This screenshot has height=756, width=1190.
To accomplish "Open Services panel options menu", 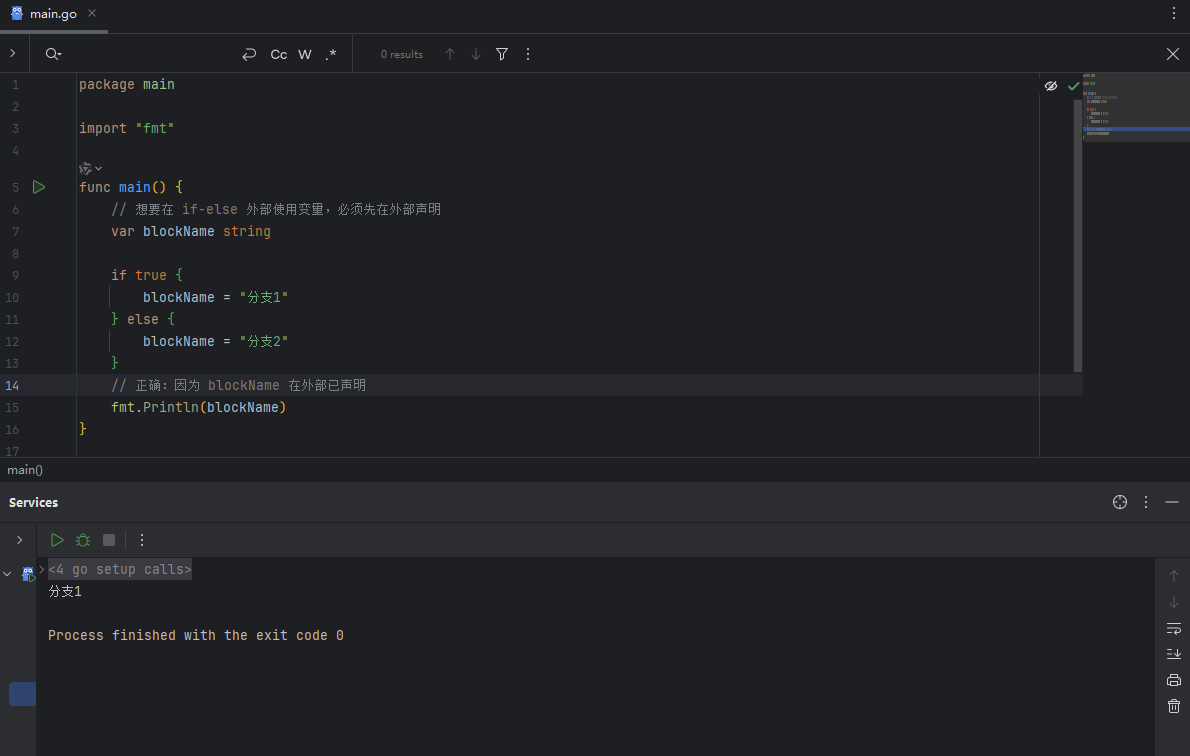I will [1146, 502].
